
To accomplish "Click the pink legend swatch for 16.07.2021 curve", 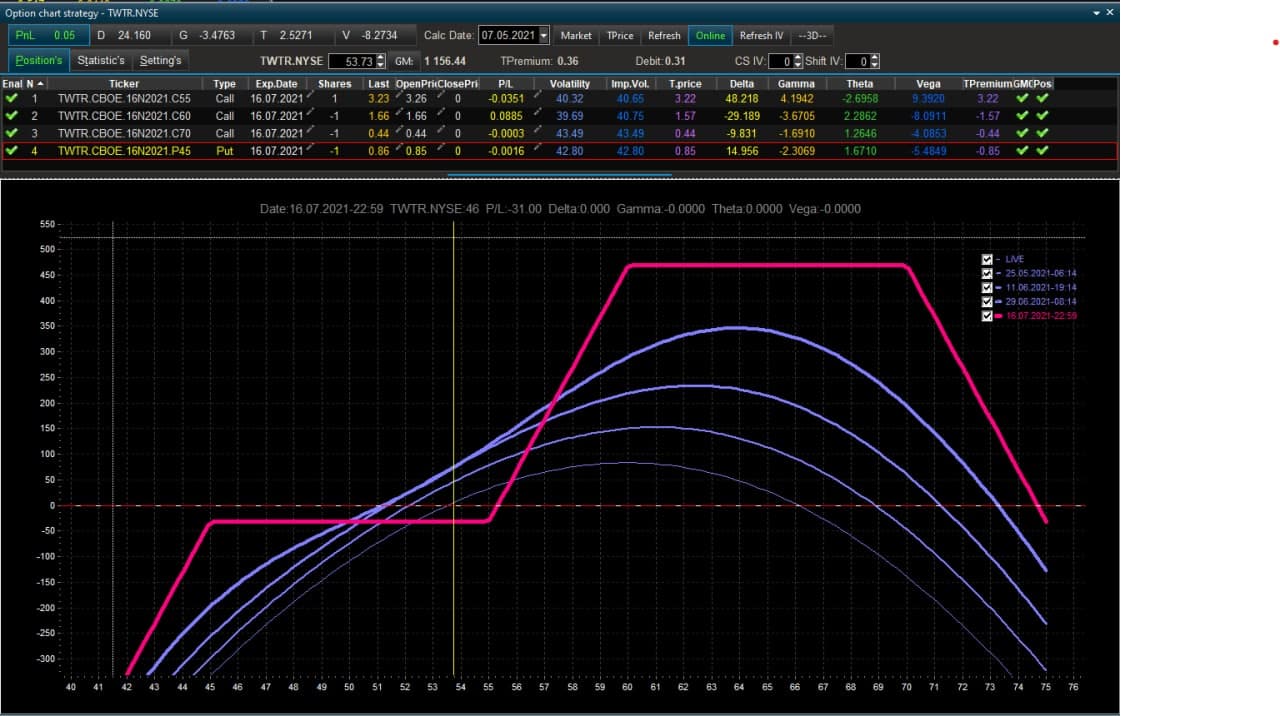I will [x=999, y=316].
